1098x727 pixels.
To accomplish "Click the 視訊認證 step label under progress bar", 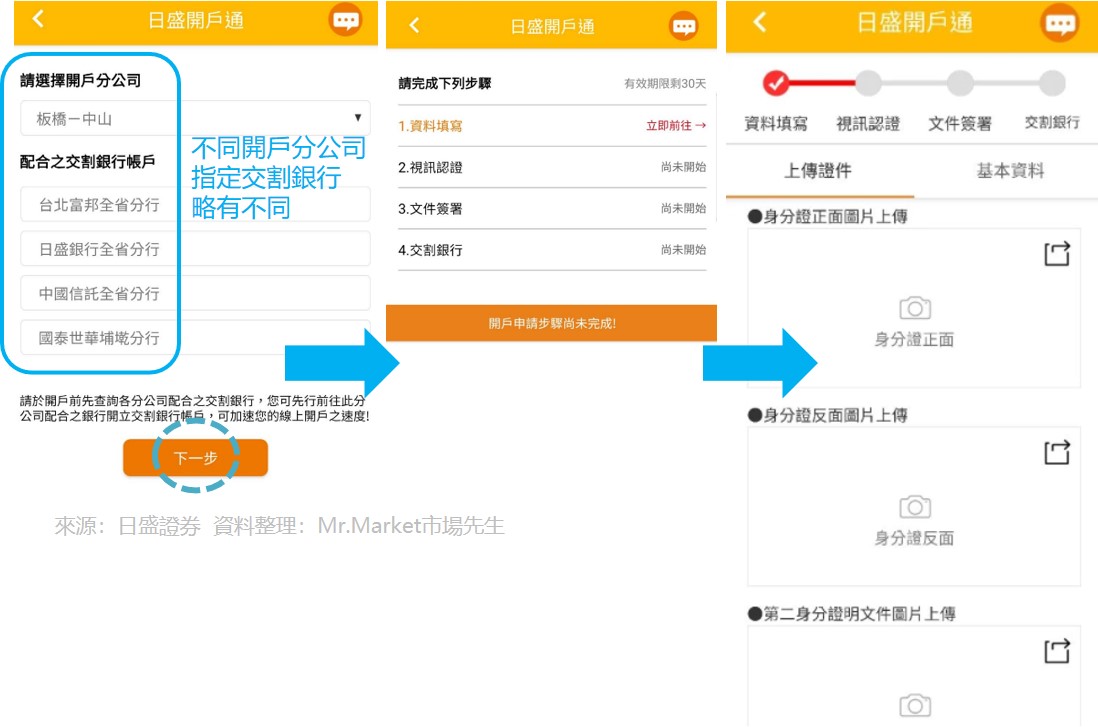I will 868,124.
